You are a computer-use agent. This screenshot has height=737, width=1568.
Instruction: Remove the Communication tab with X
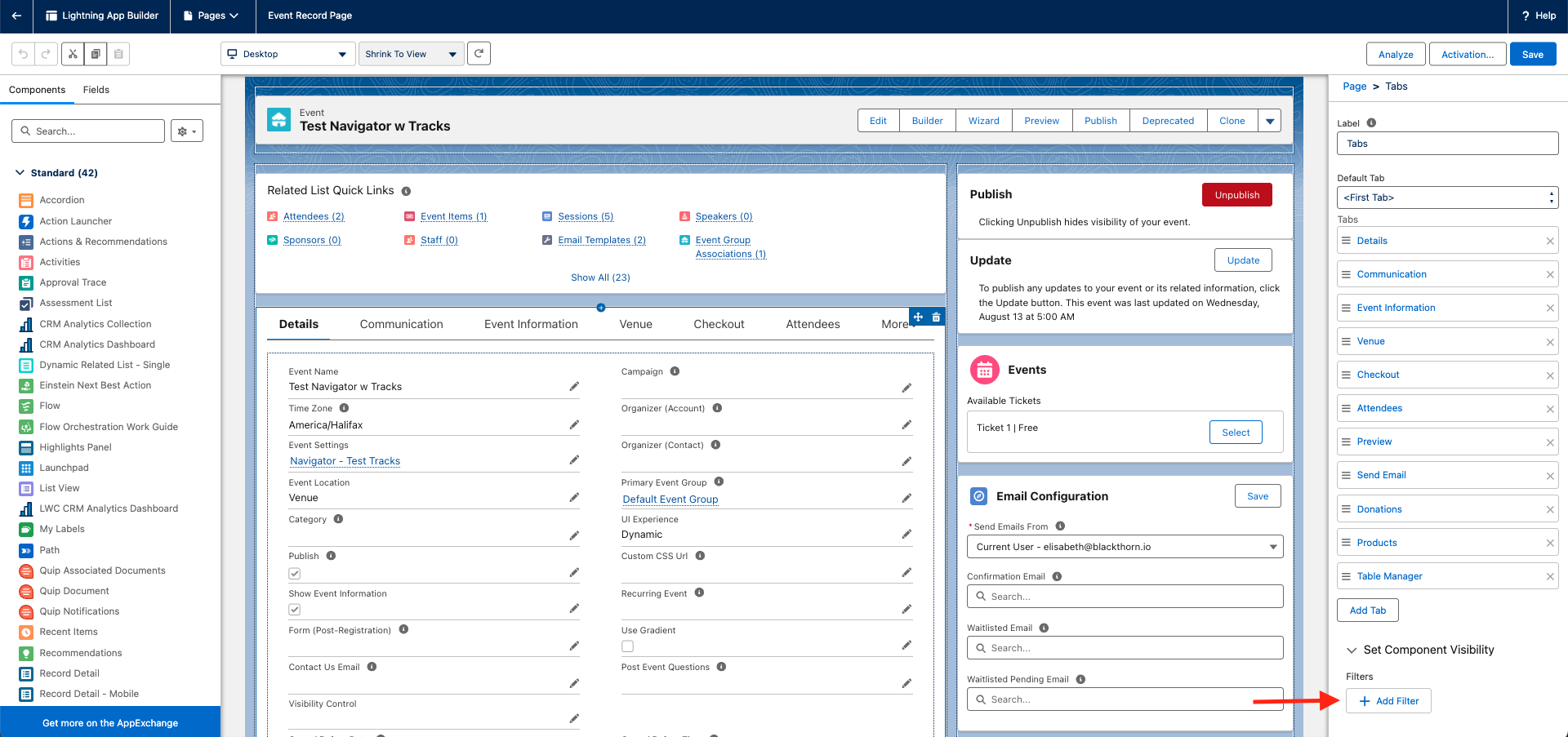pyautogui.click(x=1550, y=274)
